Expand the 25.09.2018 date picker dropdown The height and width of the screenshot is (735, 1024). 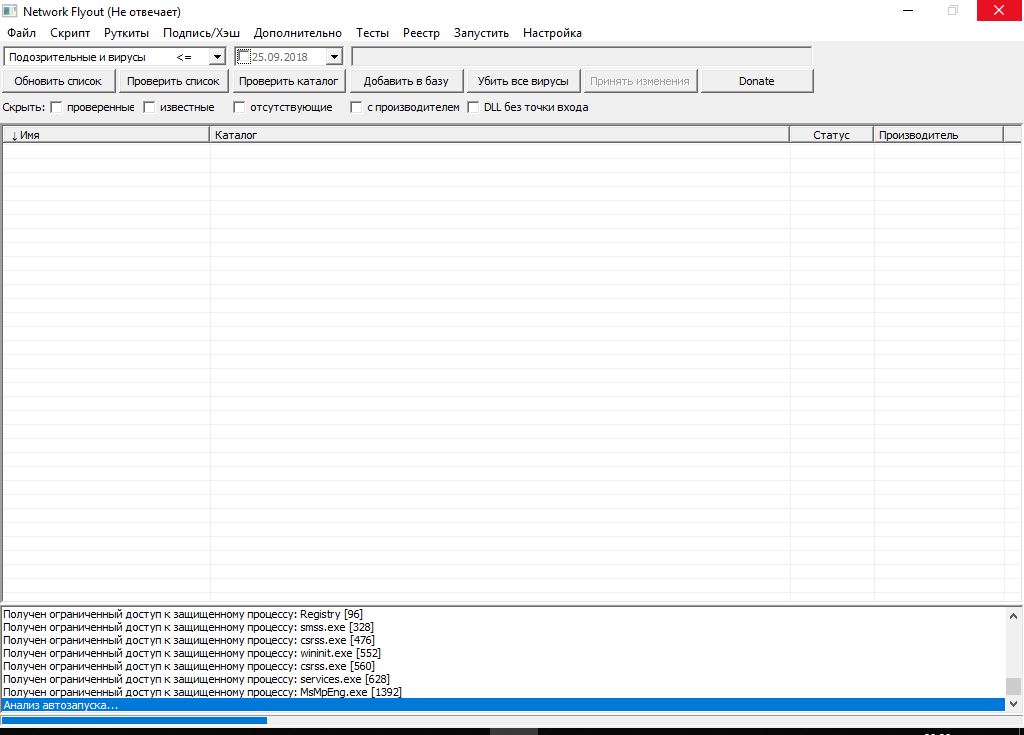(334, 57)
